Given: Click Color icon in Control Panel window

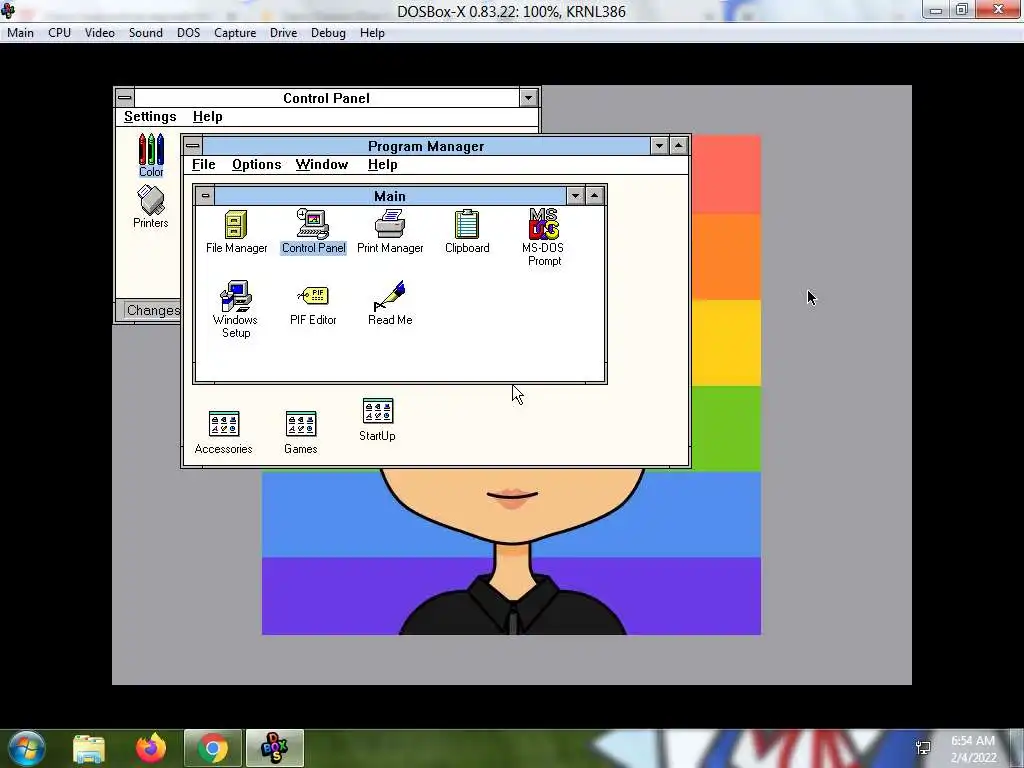Looking at the screenshot, I should 151,155.
